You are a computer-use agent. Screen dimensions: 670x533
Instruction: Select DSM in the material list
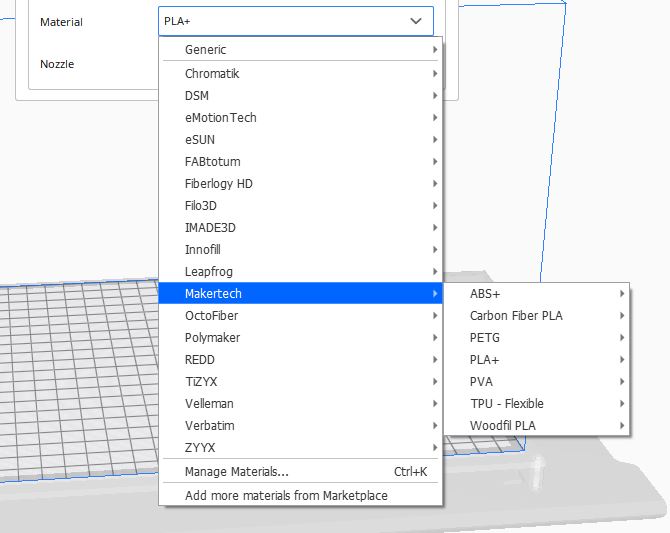197,96
